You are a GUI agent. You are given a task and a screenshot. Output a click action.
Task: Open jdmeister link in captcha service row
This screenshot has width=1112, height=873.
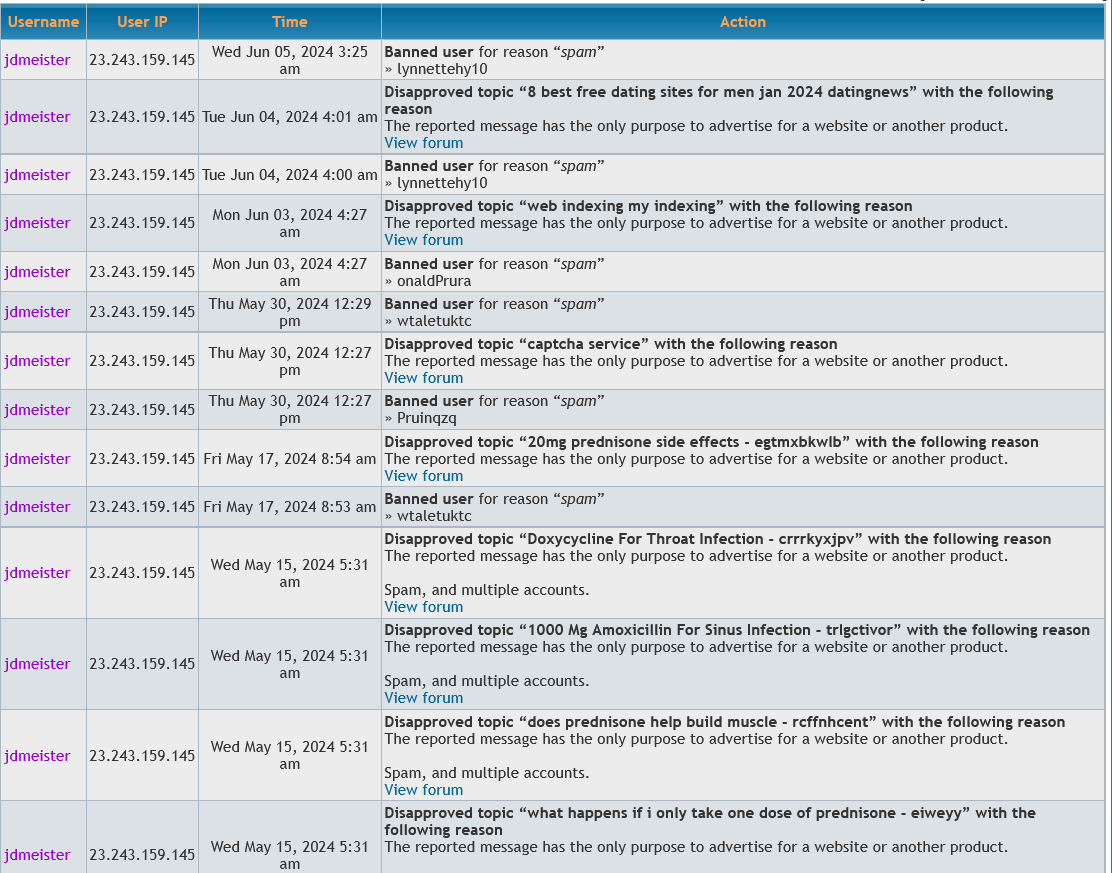(37, 361)
